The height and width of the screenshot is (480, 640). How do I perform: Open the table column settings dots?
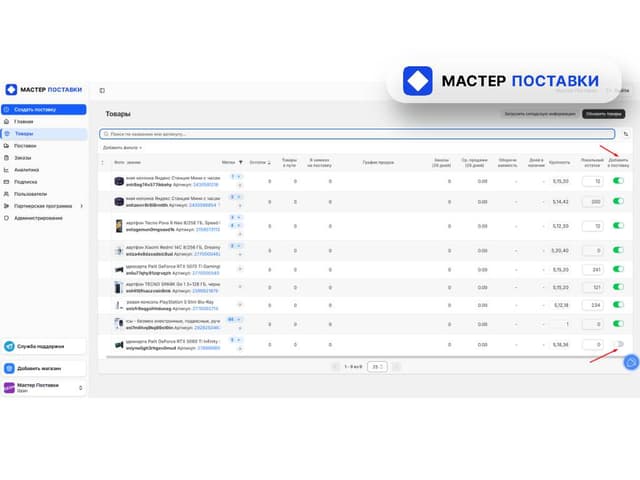tap(102, 163)
